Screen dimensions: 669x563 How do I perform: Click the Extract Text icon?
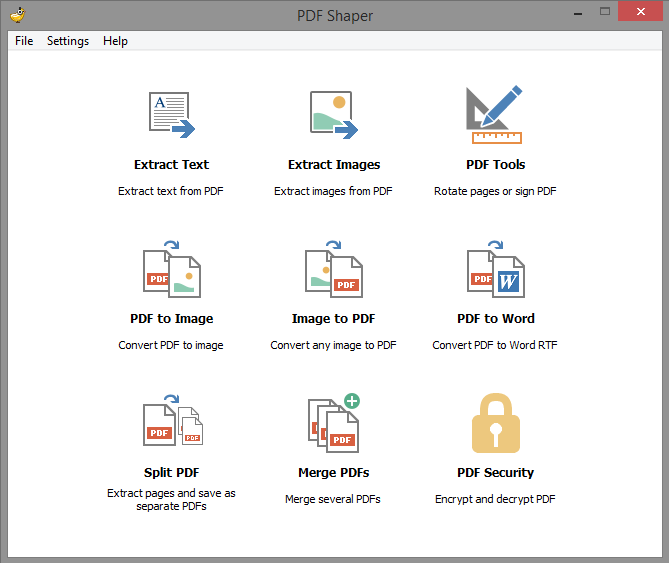(172, 115)
